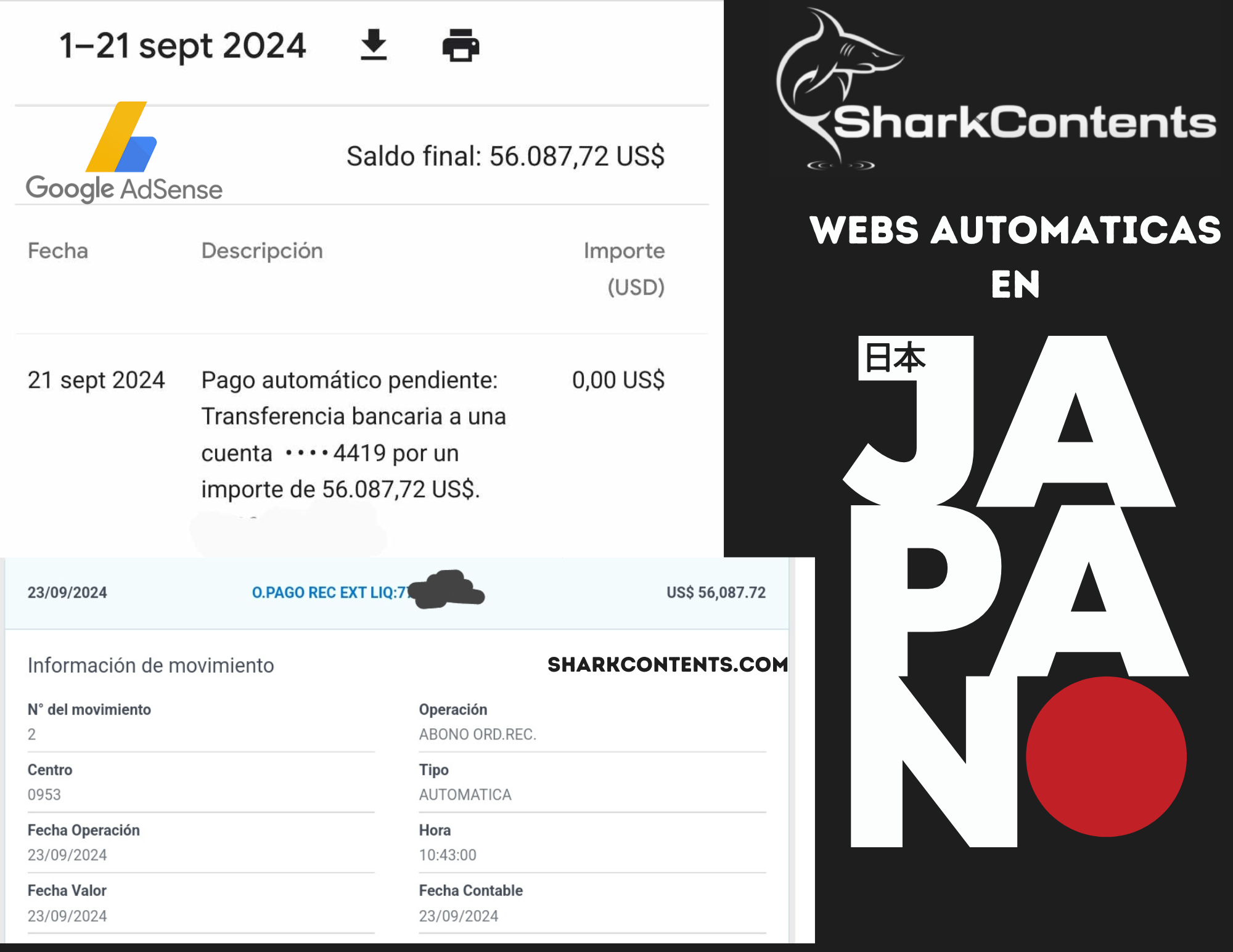Download the AdSense statement with the arrow icon
This screenshot has width=1233, height=952.
(x=374, y=45)
